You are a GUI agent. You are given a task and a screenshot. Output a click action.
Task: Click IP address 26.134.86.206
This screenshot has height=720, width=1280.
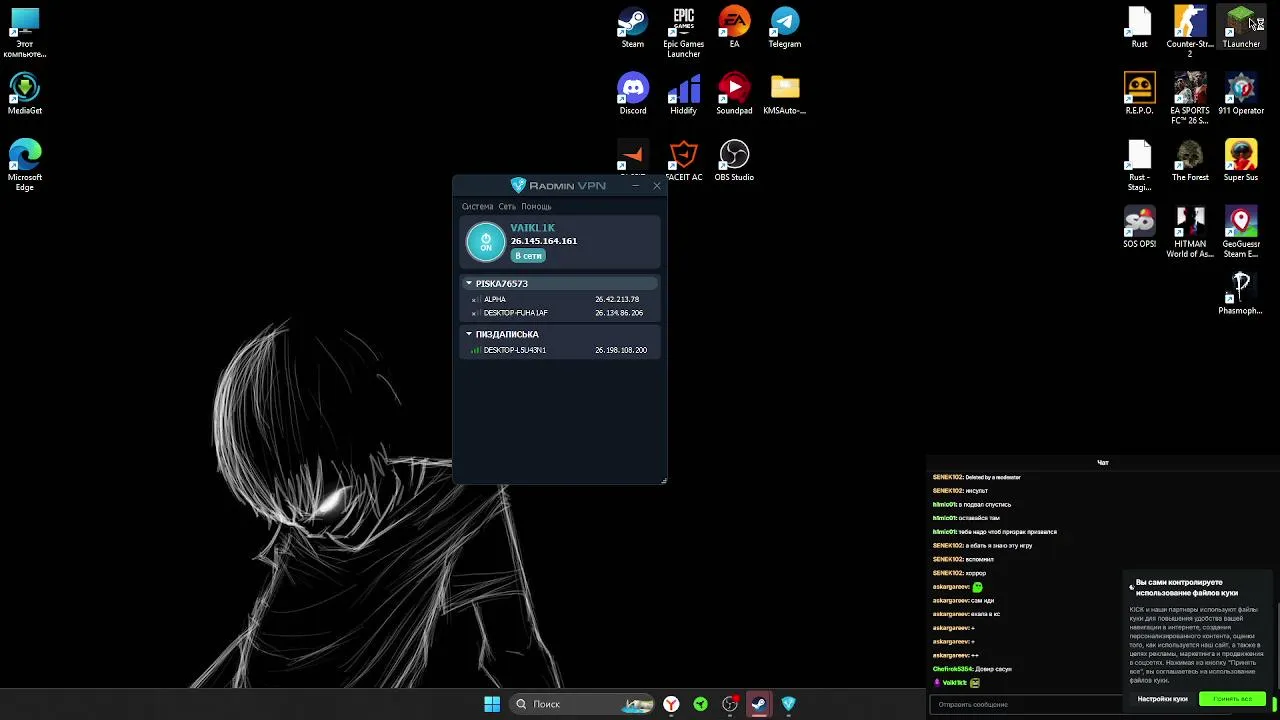coord(619,313)
